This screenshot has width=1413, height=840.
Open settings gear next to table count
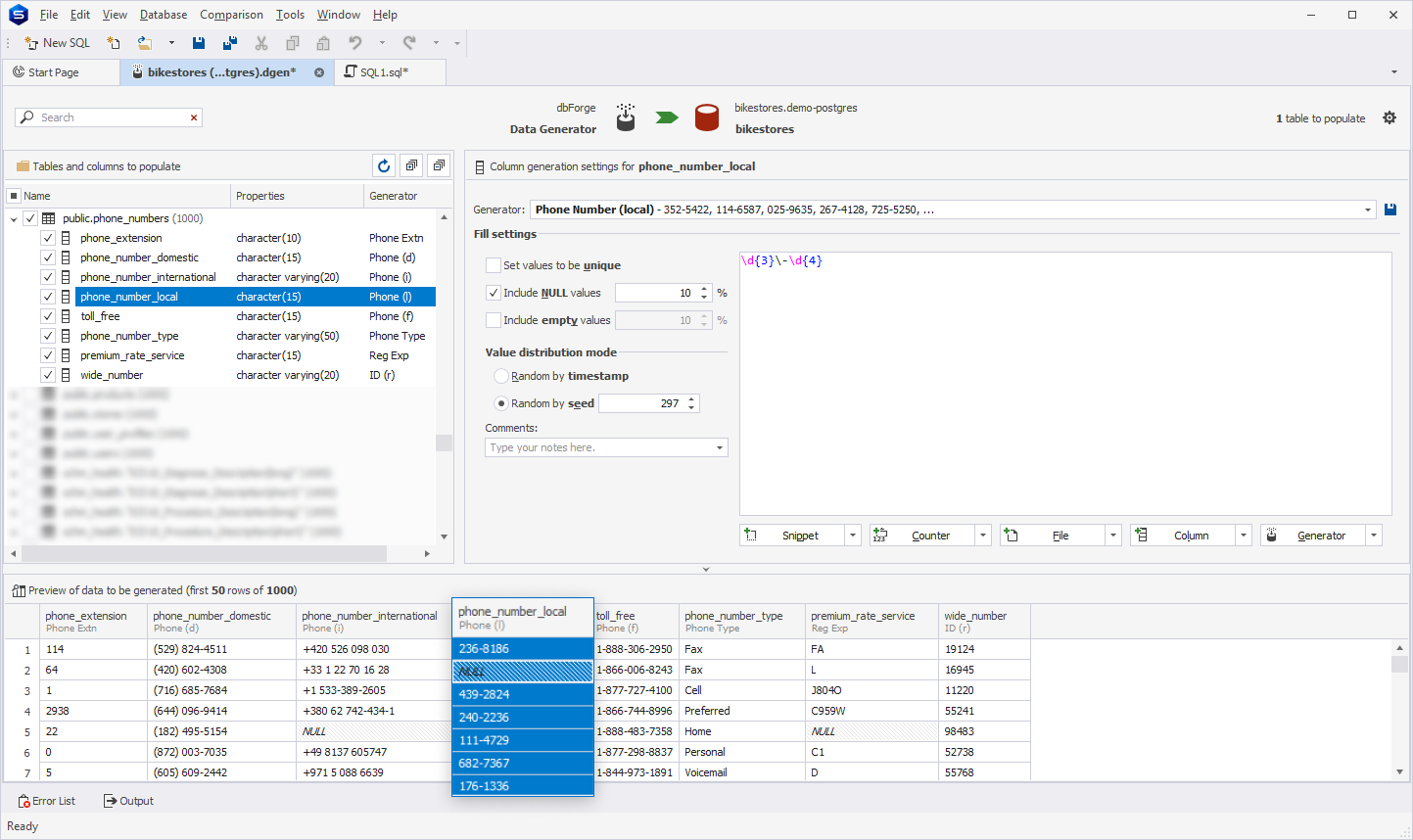[1389, 117]
